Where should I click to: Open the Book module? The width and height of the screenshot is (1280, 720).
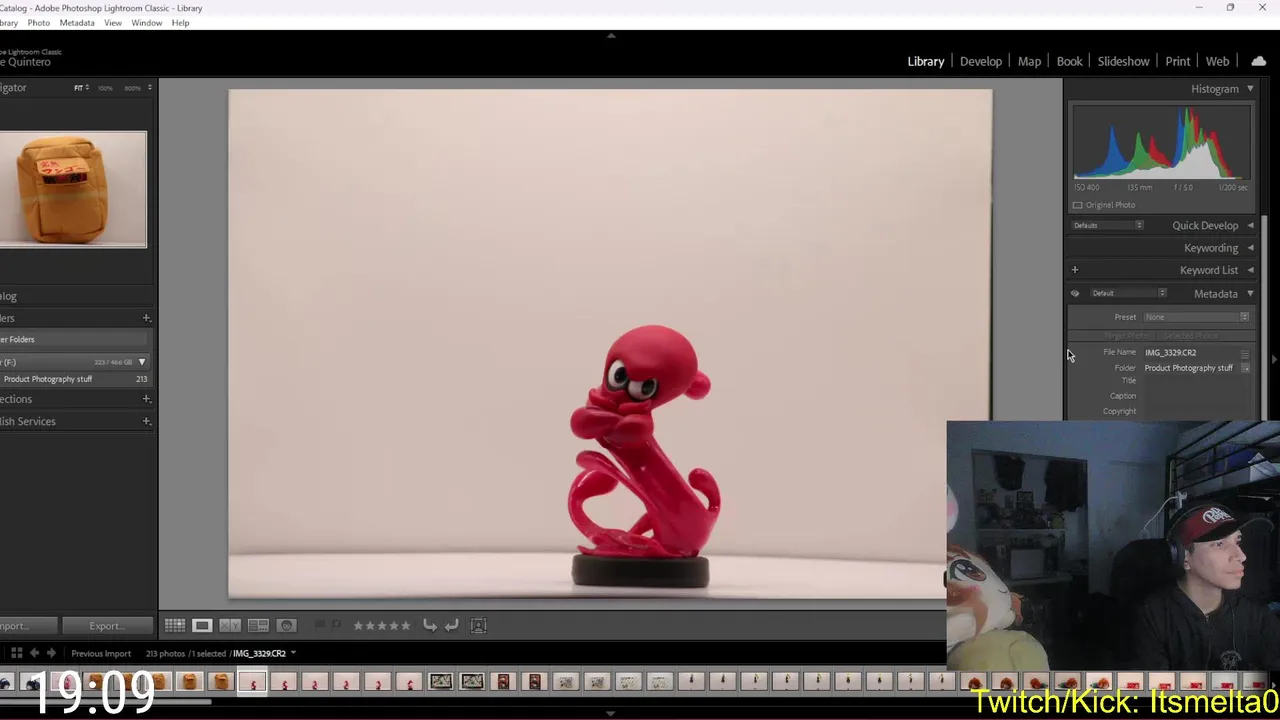click(x=1069, y=61)
